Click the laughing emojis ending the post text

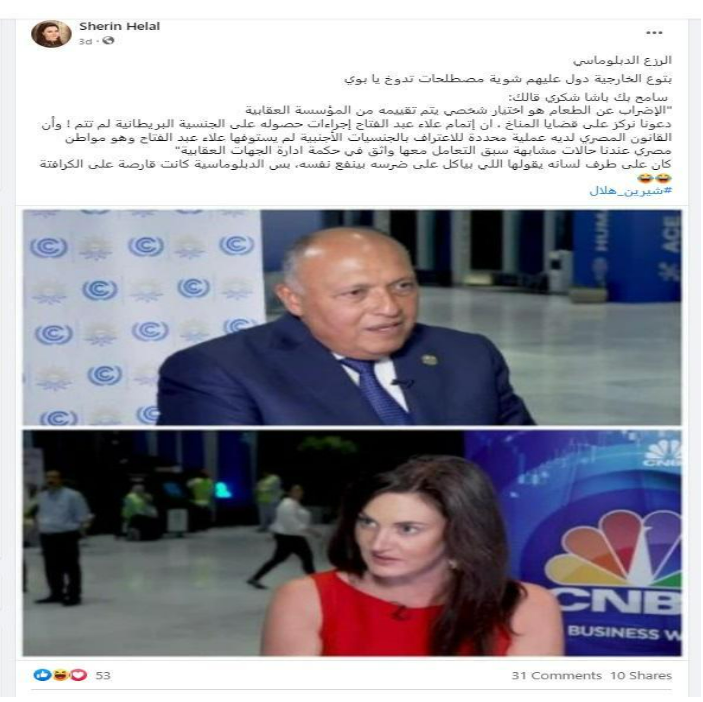pyautogui.click(x=654, y=178)
